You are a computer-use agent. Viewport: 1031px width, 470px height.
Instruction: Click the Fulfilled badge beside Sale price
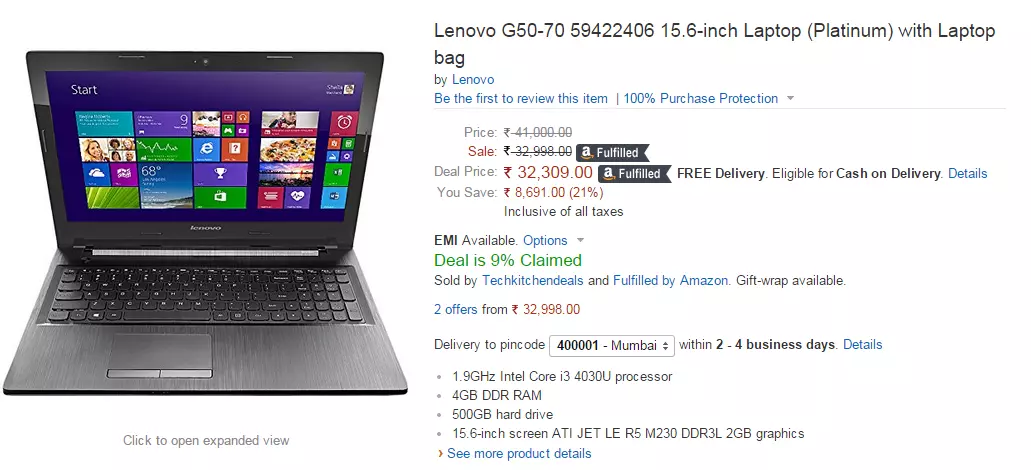pos(612,153)
